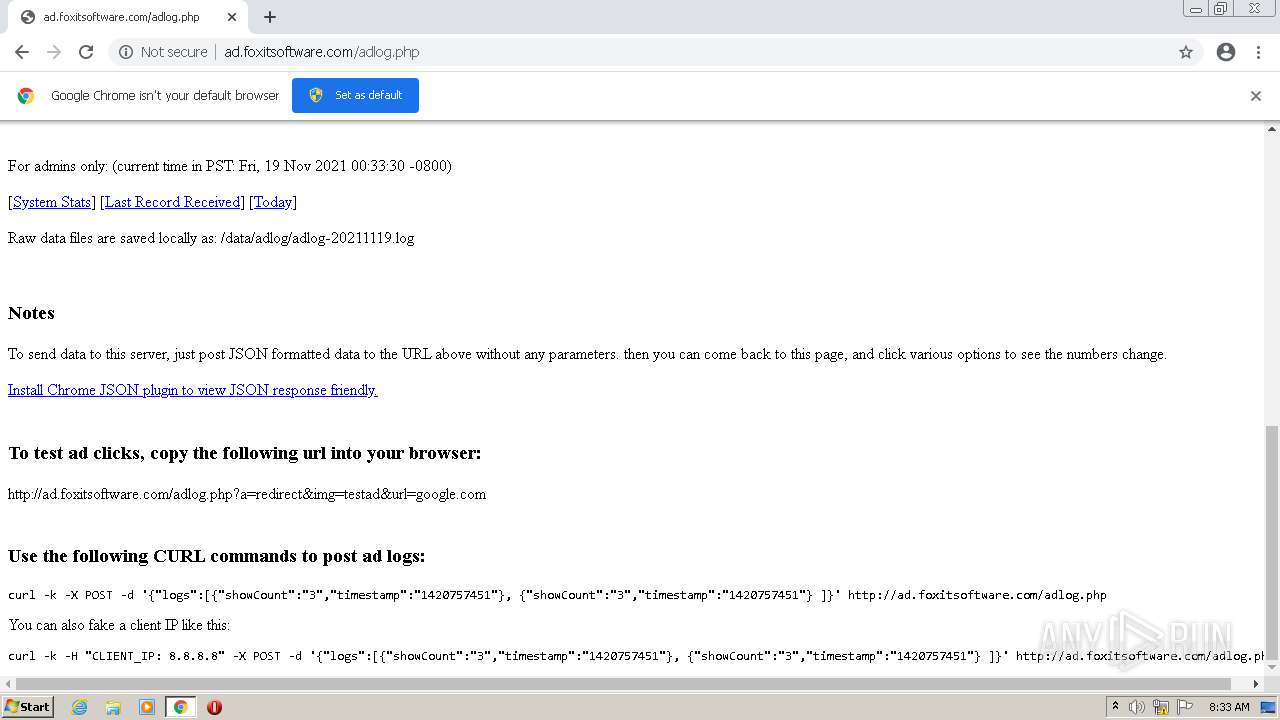Open the red stop-sign taskbar icon
This screenshot has width=1280, height=720.
click(x=214, y=707)
